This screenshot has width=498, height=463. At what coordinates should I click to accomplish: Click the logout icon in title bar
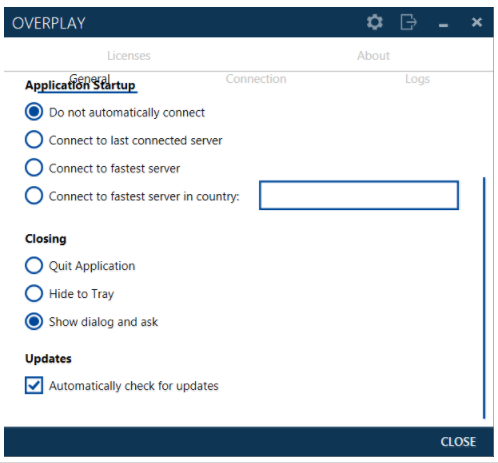pyautogui.click(x=408, y=22)
